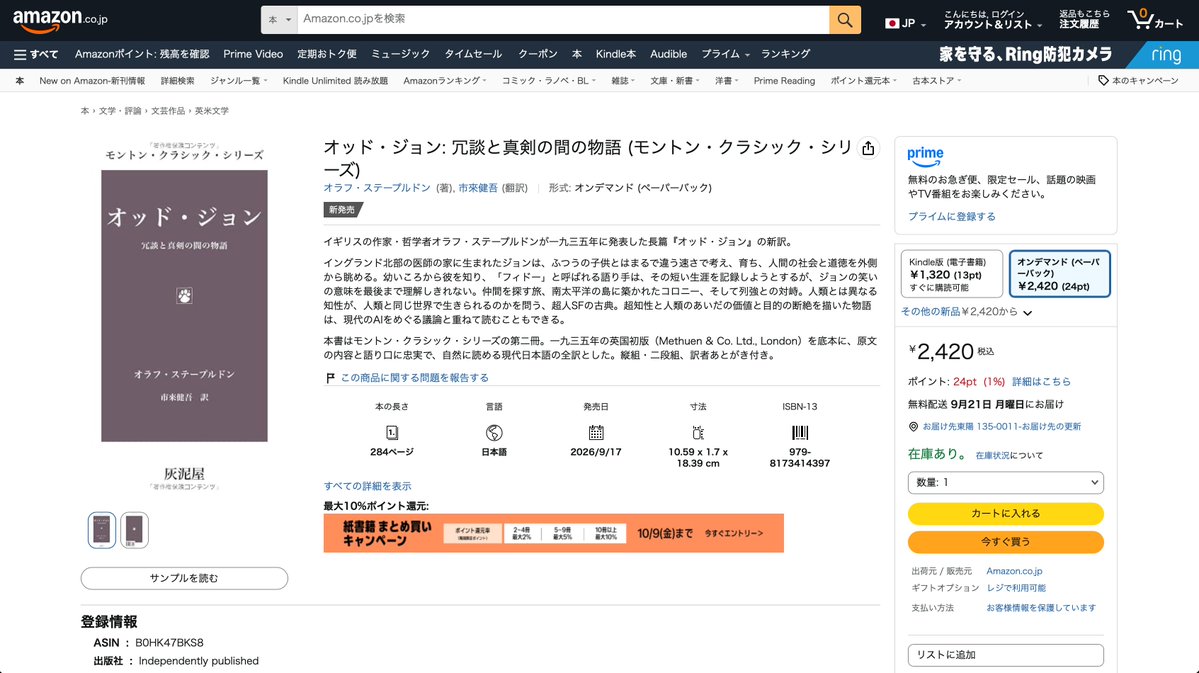
Task: Open タイムセール in navigation bar
Action: pyautogui.click(x=473, y=54)
